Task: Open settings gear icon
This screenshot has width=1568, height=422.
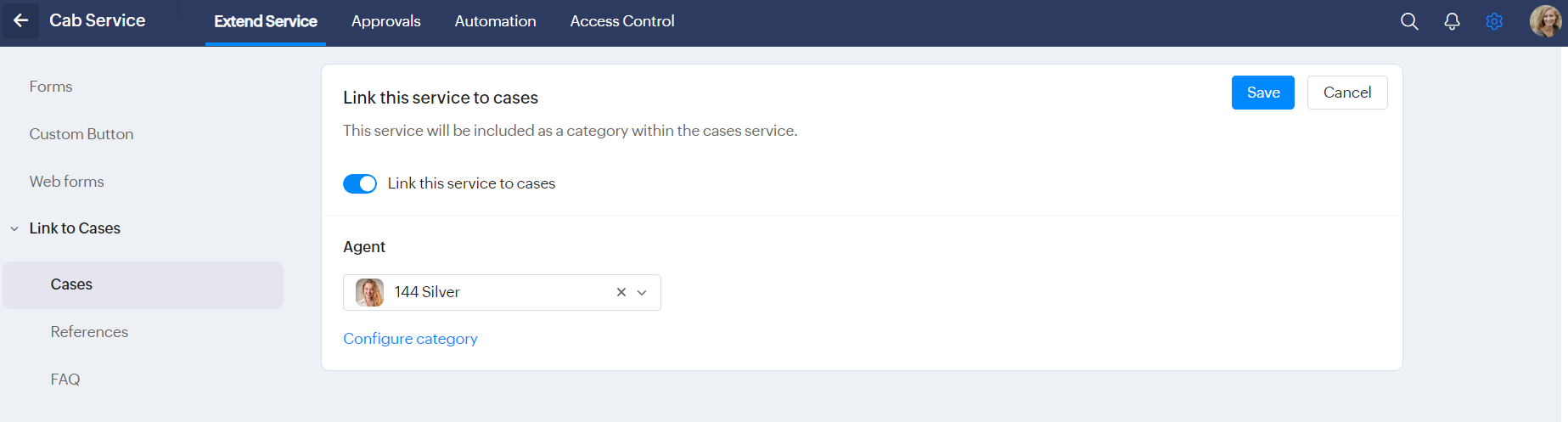Action: click(x=1494, y=21)
